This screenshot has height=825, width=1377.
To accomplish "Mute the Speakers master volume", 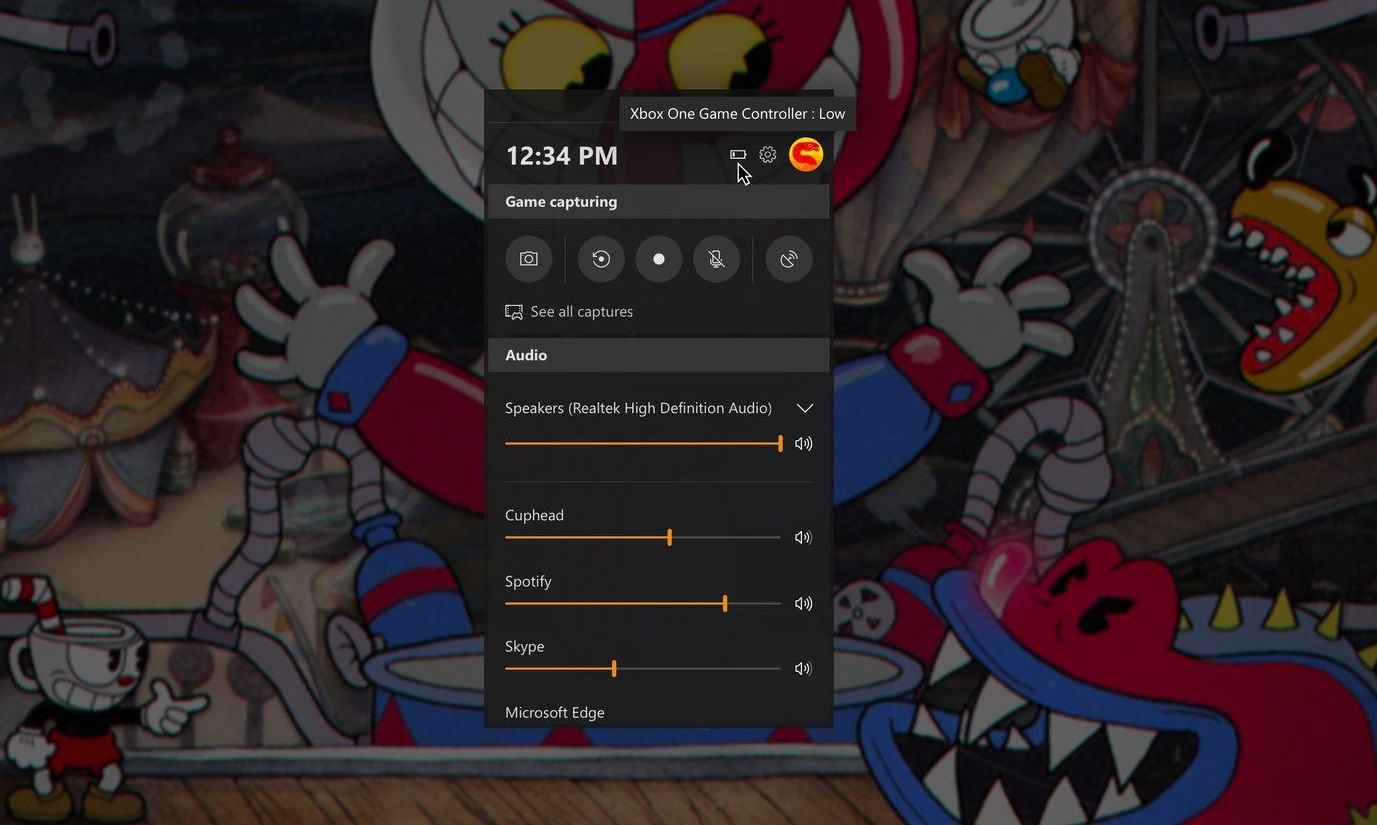I will coord(803,443).
